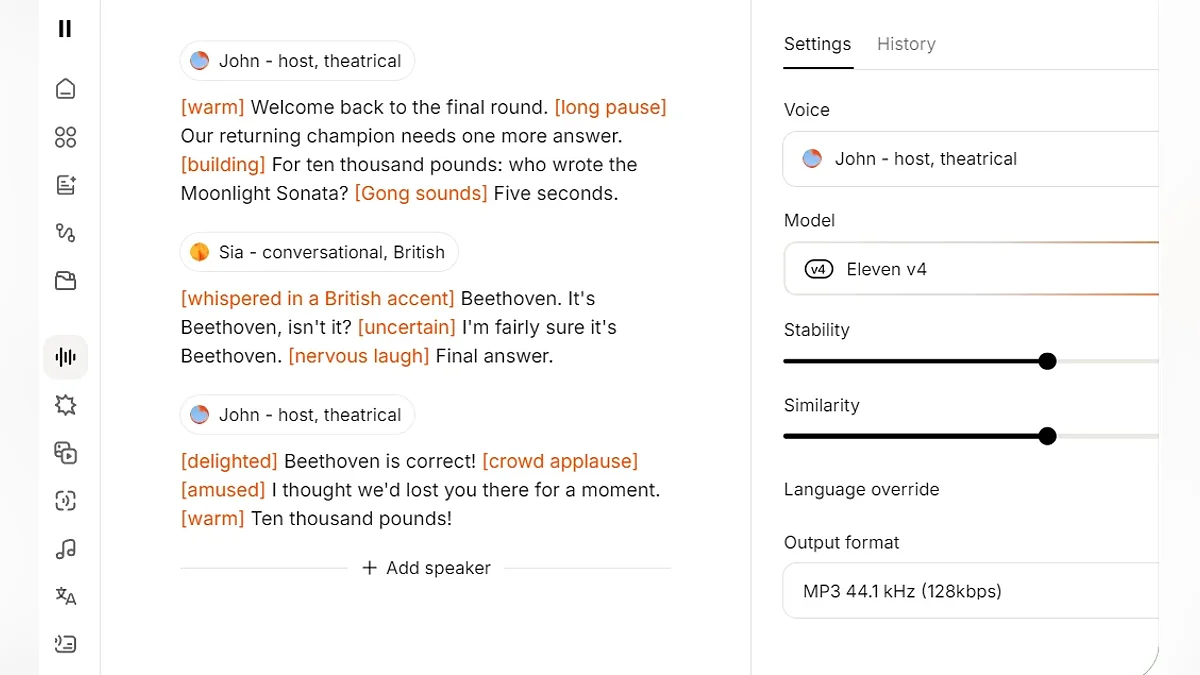The width and height of the screenshot is (1200, 675).
Task: Open the Voice dropdown showing John
Action: coord(971,159)
